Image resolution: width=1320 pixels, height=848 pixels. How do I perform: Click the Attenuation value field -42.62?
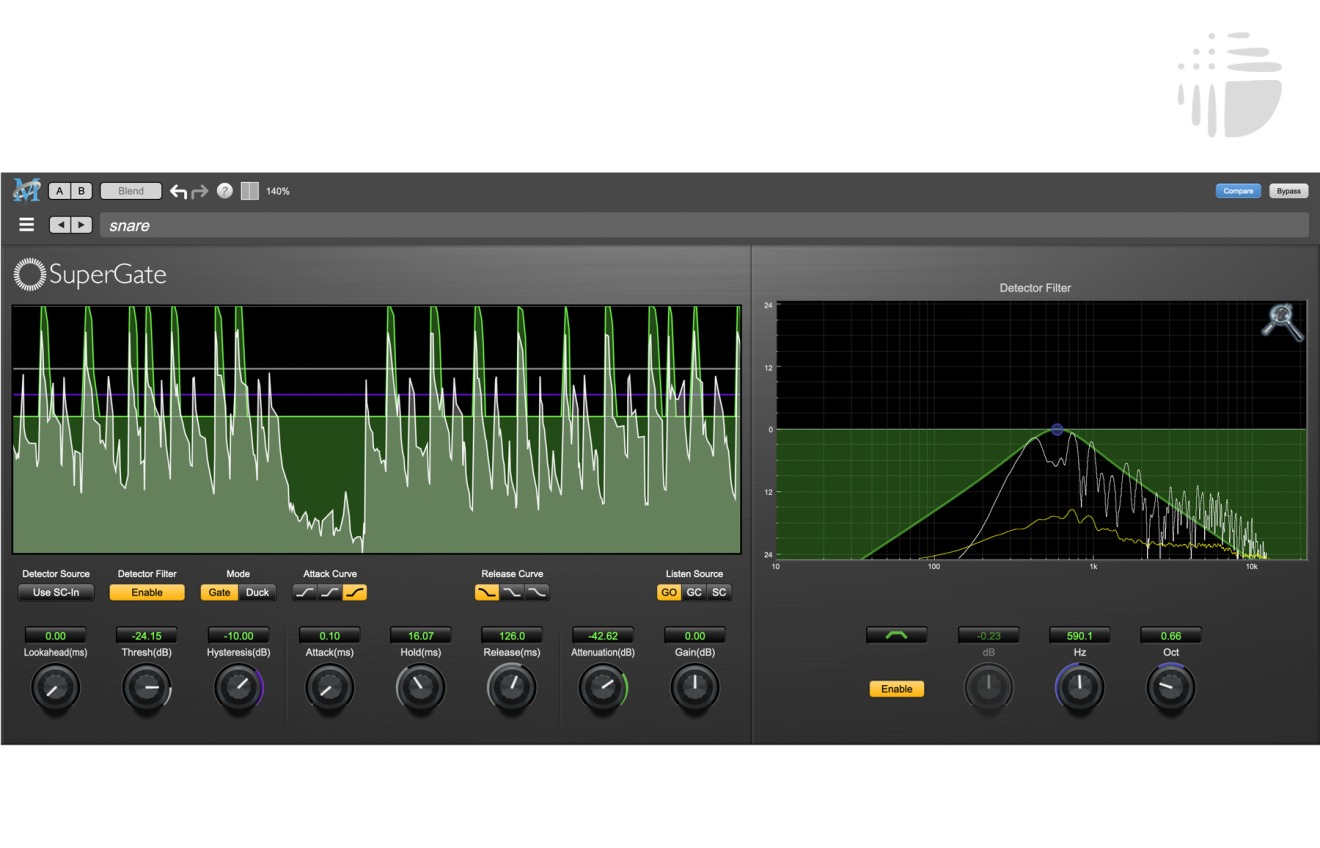[x=603, y=635]
